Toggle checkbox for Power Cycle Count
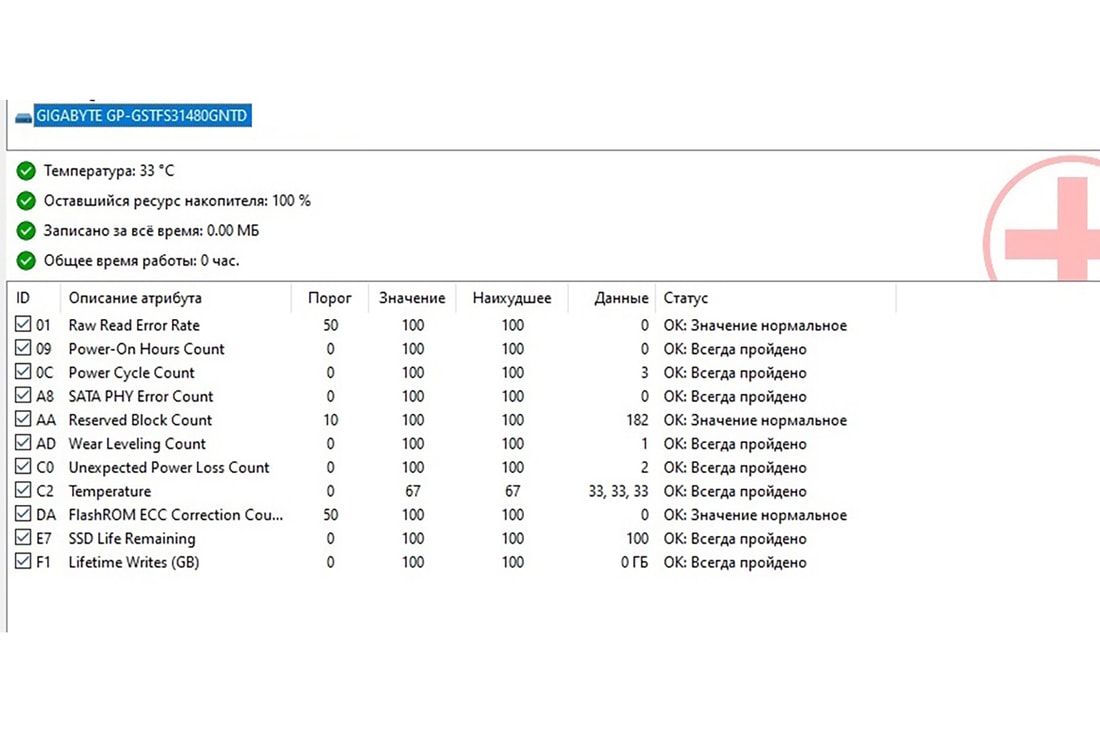The width and height of the screenshot is (1100, 733). click(x=24, y=373)
